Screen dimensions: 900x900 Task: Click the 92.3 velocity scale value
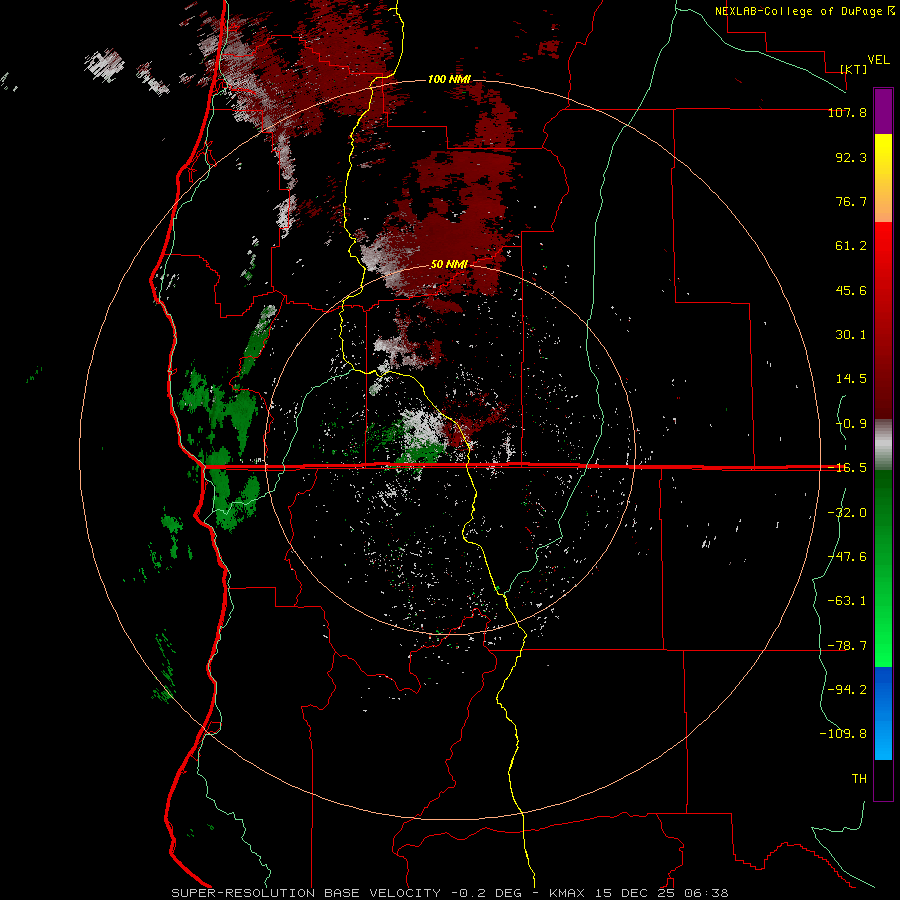coord(851,157)
